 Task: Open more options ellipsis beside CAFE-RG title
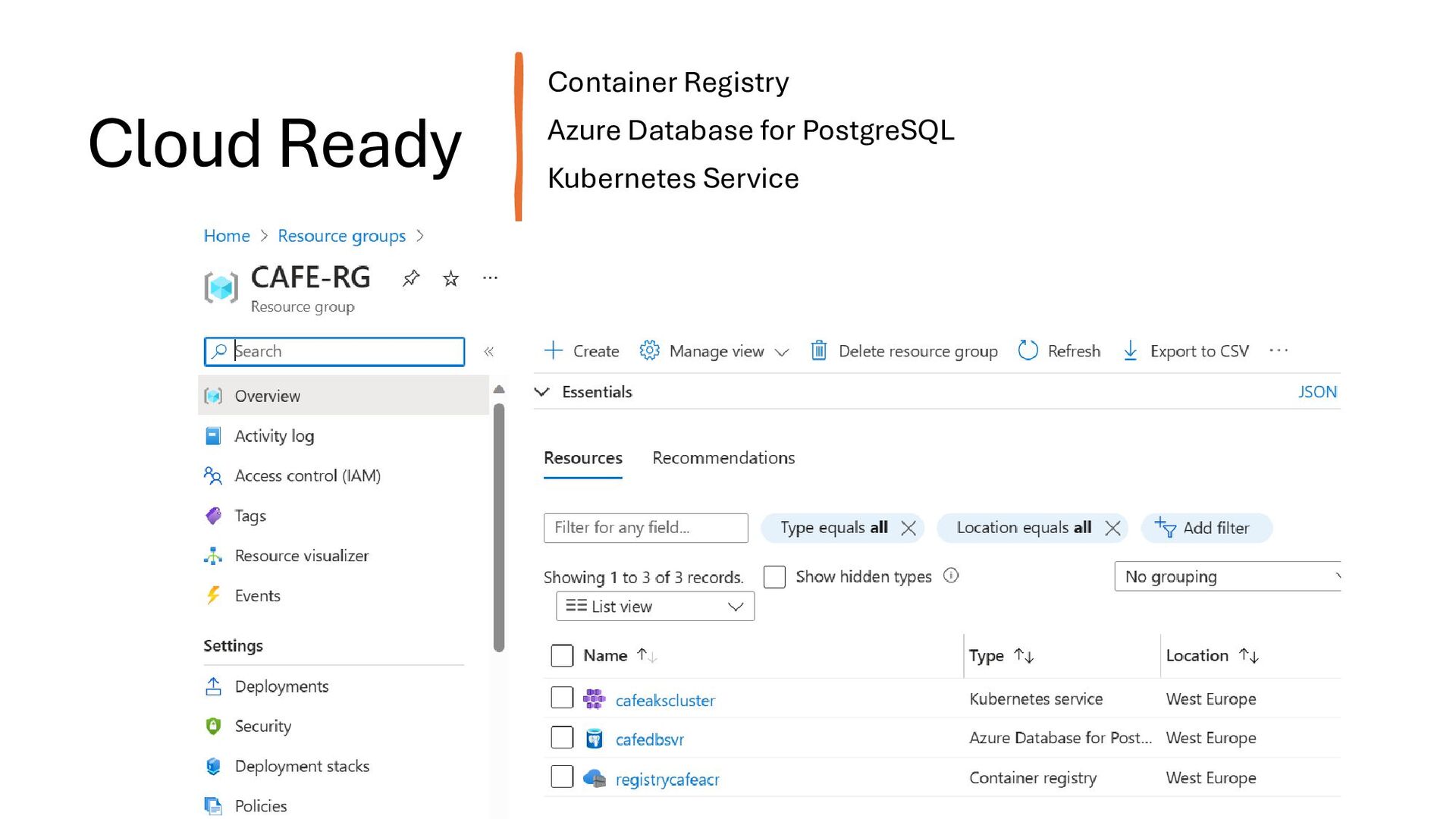click(491, 278)
